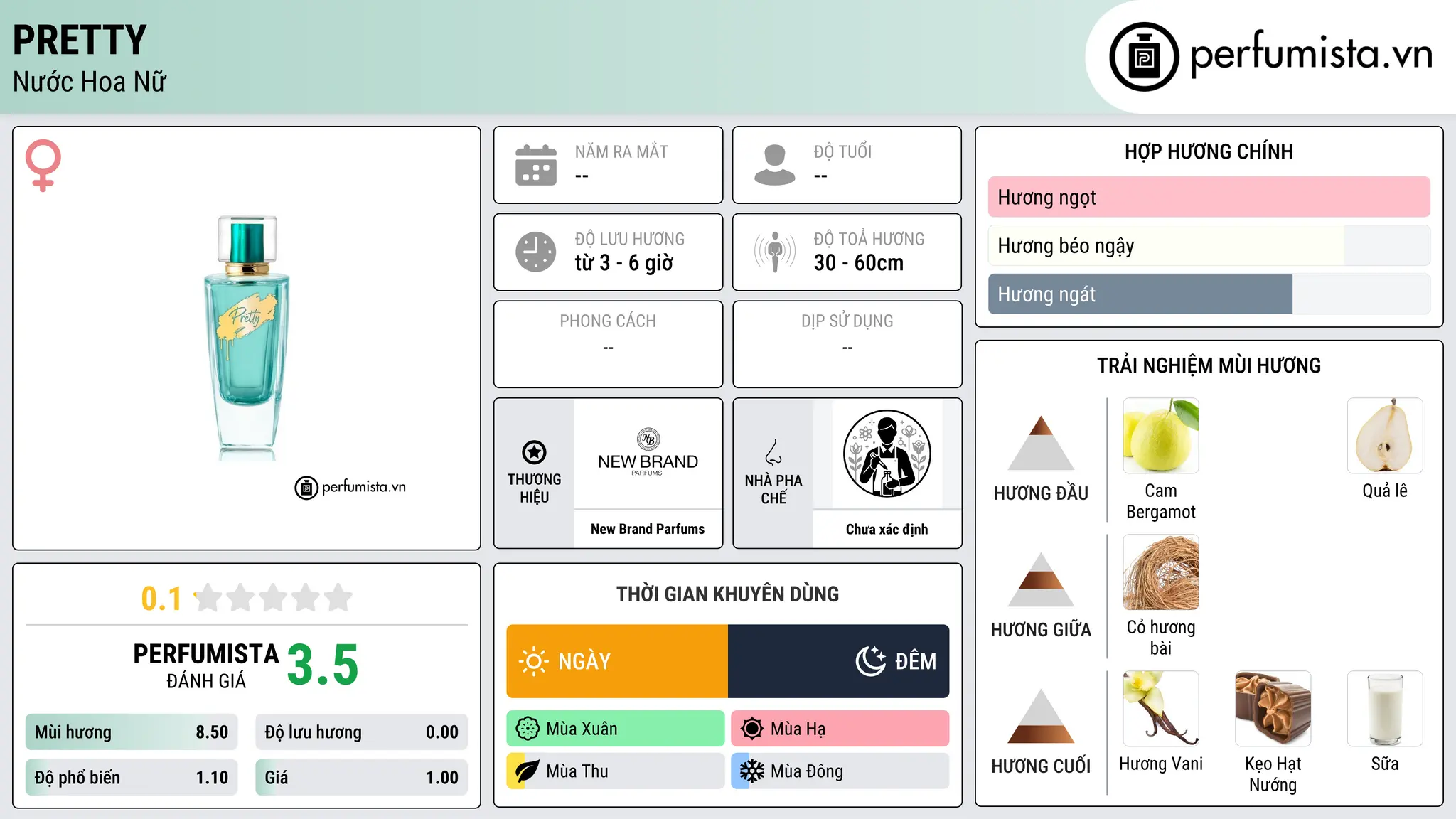Select the Kẹo Hạt Nướng note image
The image size is (1456, 819).
1273,709
